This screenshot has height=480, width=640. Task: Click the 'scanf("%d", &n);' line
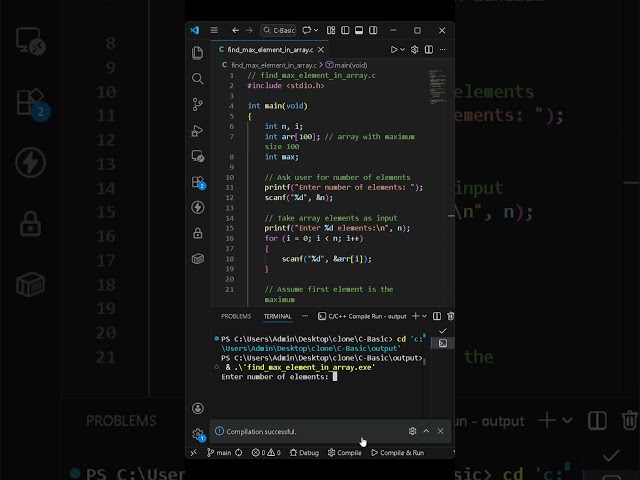[x=299, y=198]
